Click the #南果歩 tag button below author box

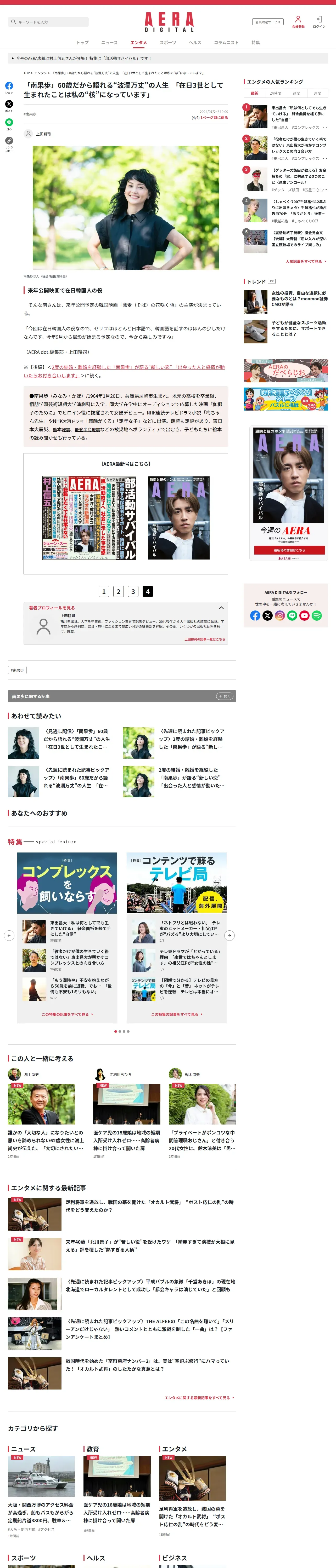[17, 670]
